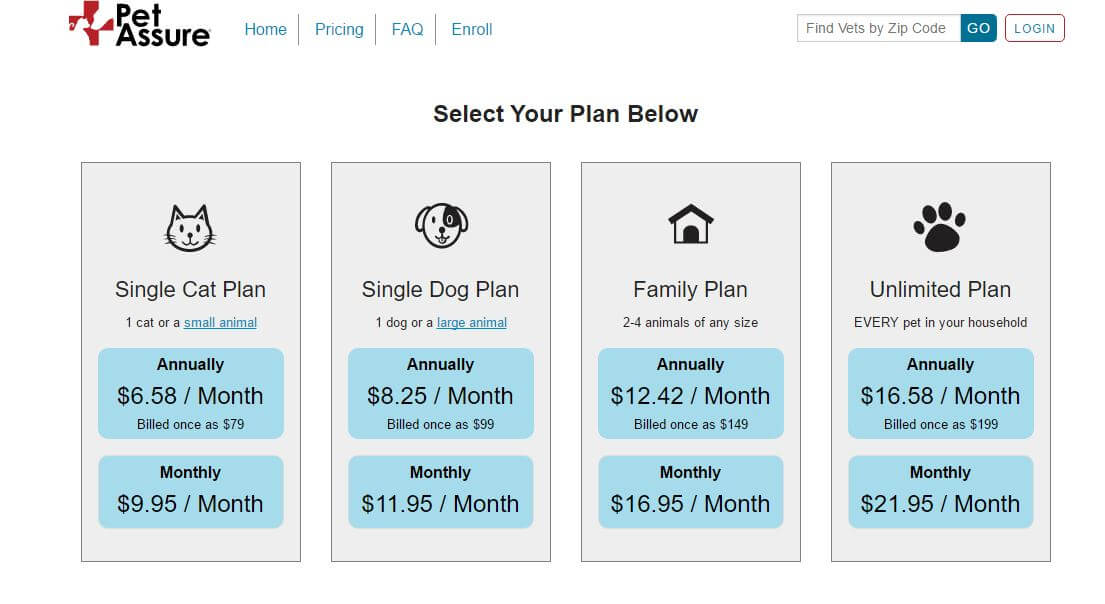Open the large animal link

[x=471, y=322]
